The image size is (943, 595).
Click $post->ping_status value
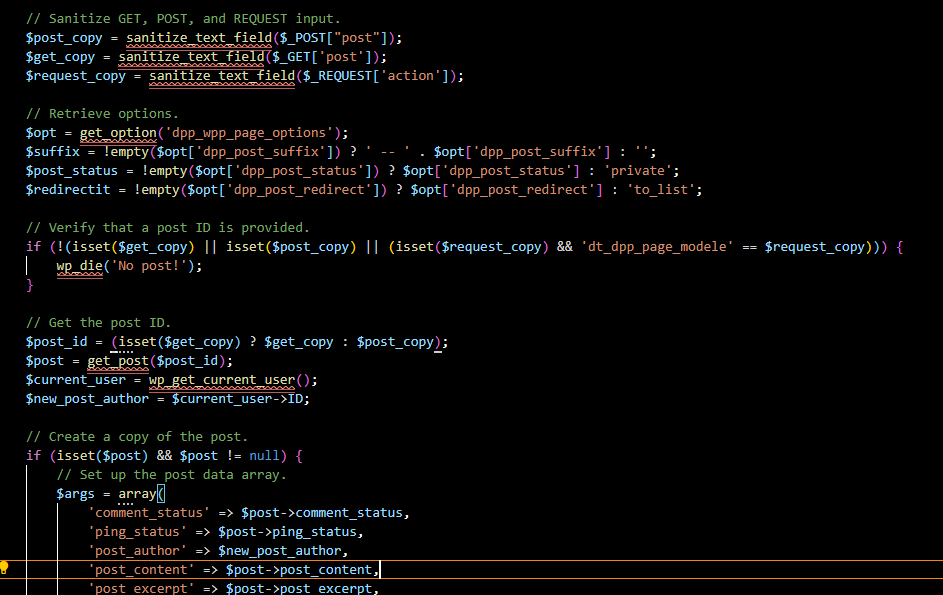(x=287, y=532)
